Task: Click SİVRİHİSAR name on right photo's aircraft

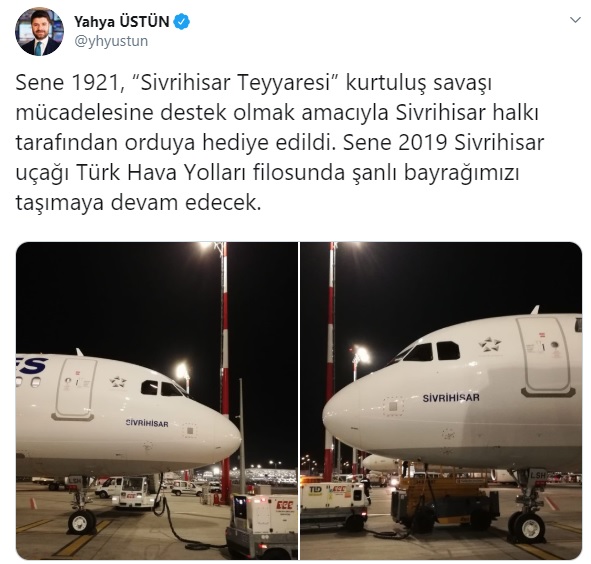Action: [451, 398]
